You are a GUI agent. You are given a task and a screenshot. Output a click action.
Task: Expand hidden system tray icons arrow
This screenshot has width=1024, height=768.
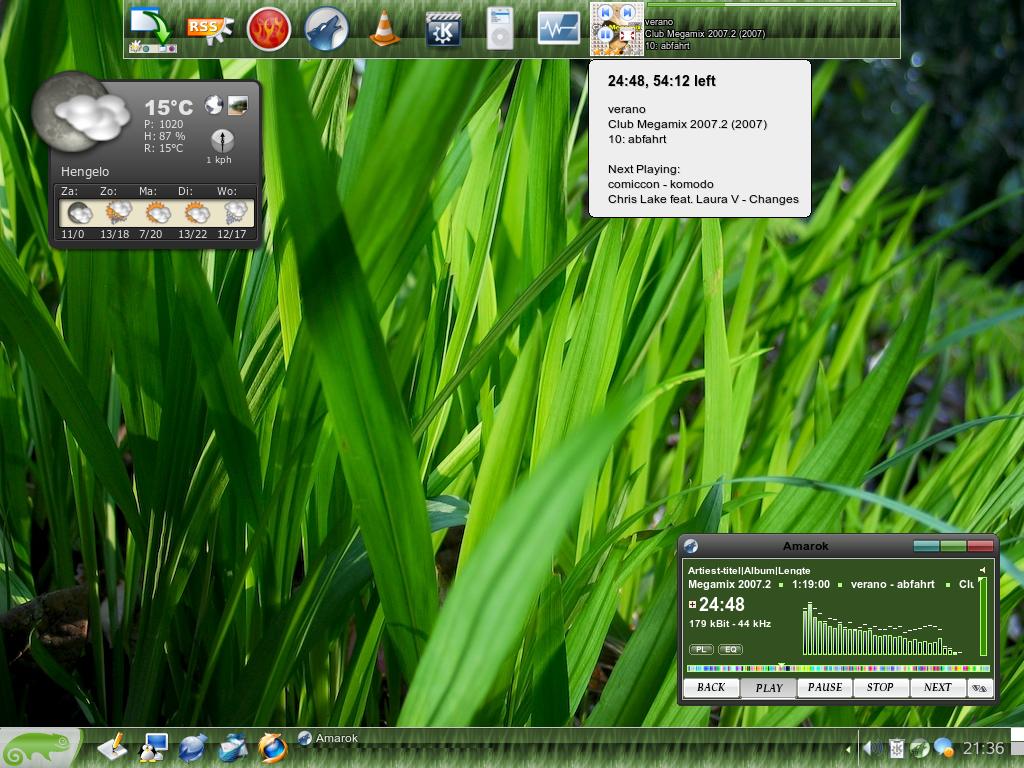click(x=848, y=749)
